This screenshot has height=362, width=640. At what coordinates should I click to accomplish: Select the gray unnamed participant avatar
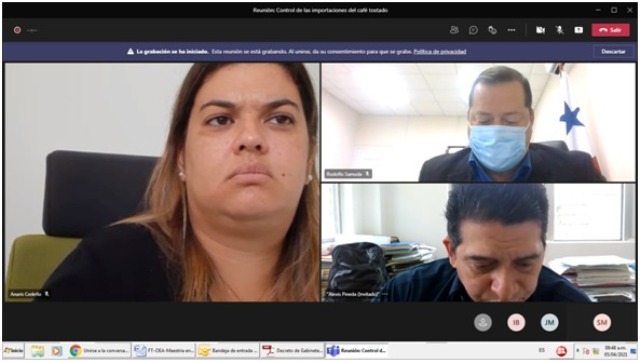pyautogui.click(x=483, y=322)
